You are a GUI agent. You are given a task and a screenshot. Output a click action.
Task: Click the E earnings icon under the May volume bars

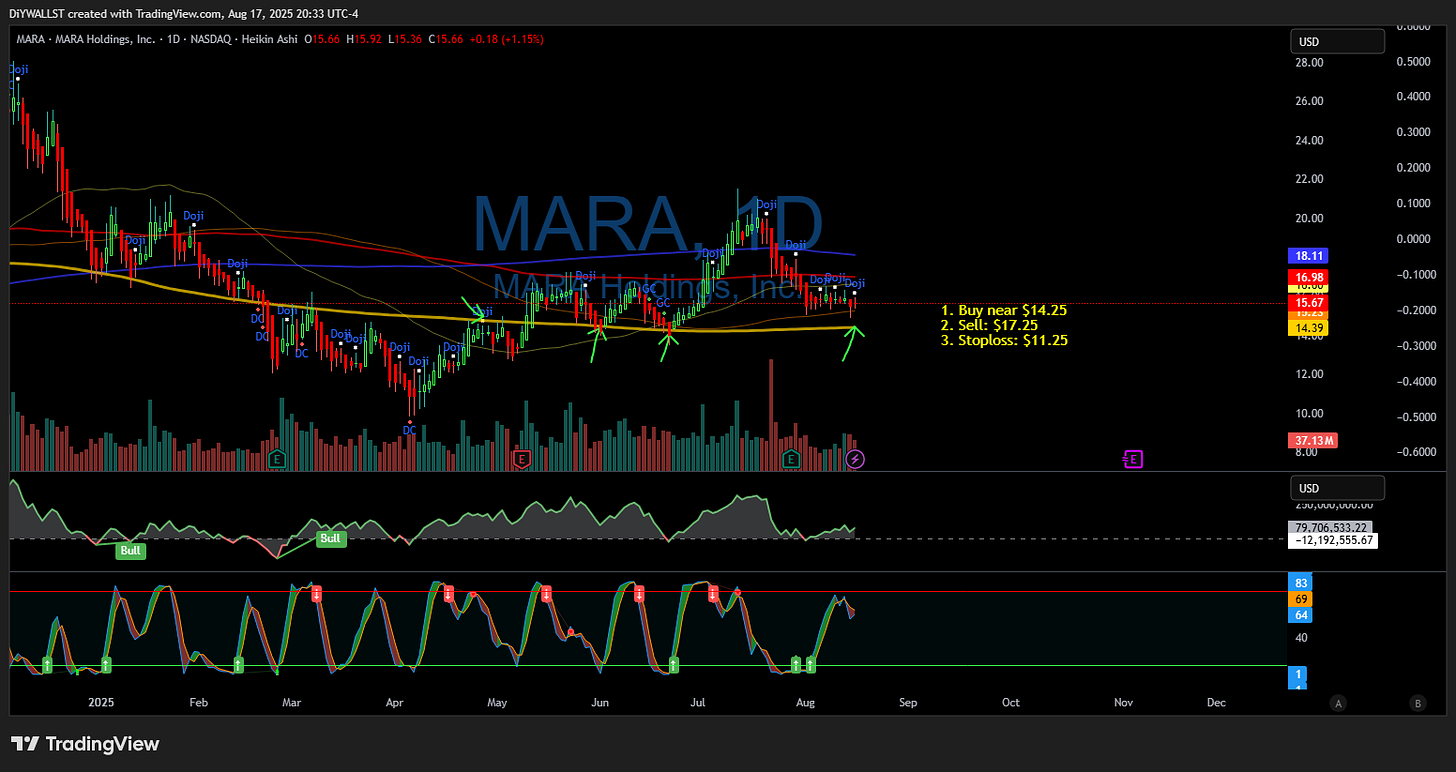521,459
